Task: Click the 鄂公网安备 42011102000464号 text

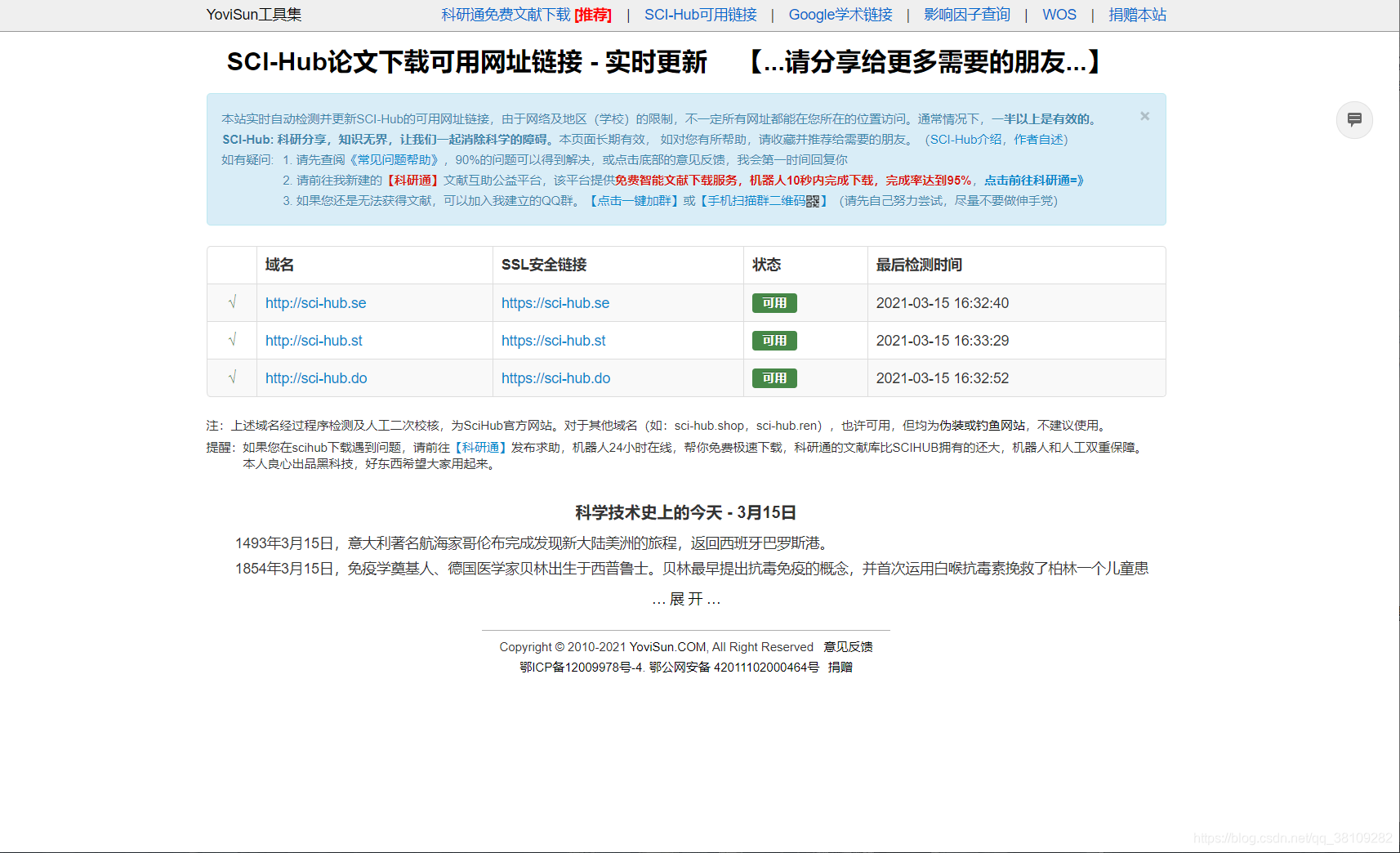Action: pyautogui.click(x=733, y=668)
